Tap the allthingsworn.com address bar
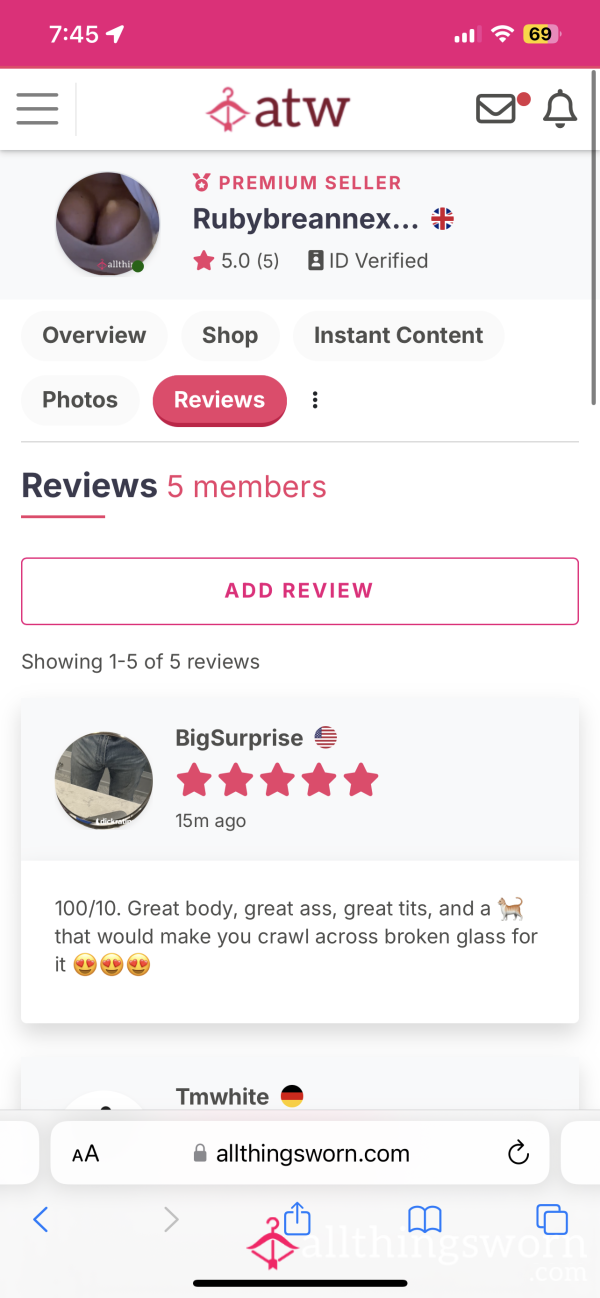This screenshot has width=600, height=1298. coord(300,1153)
